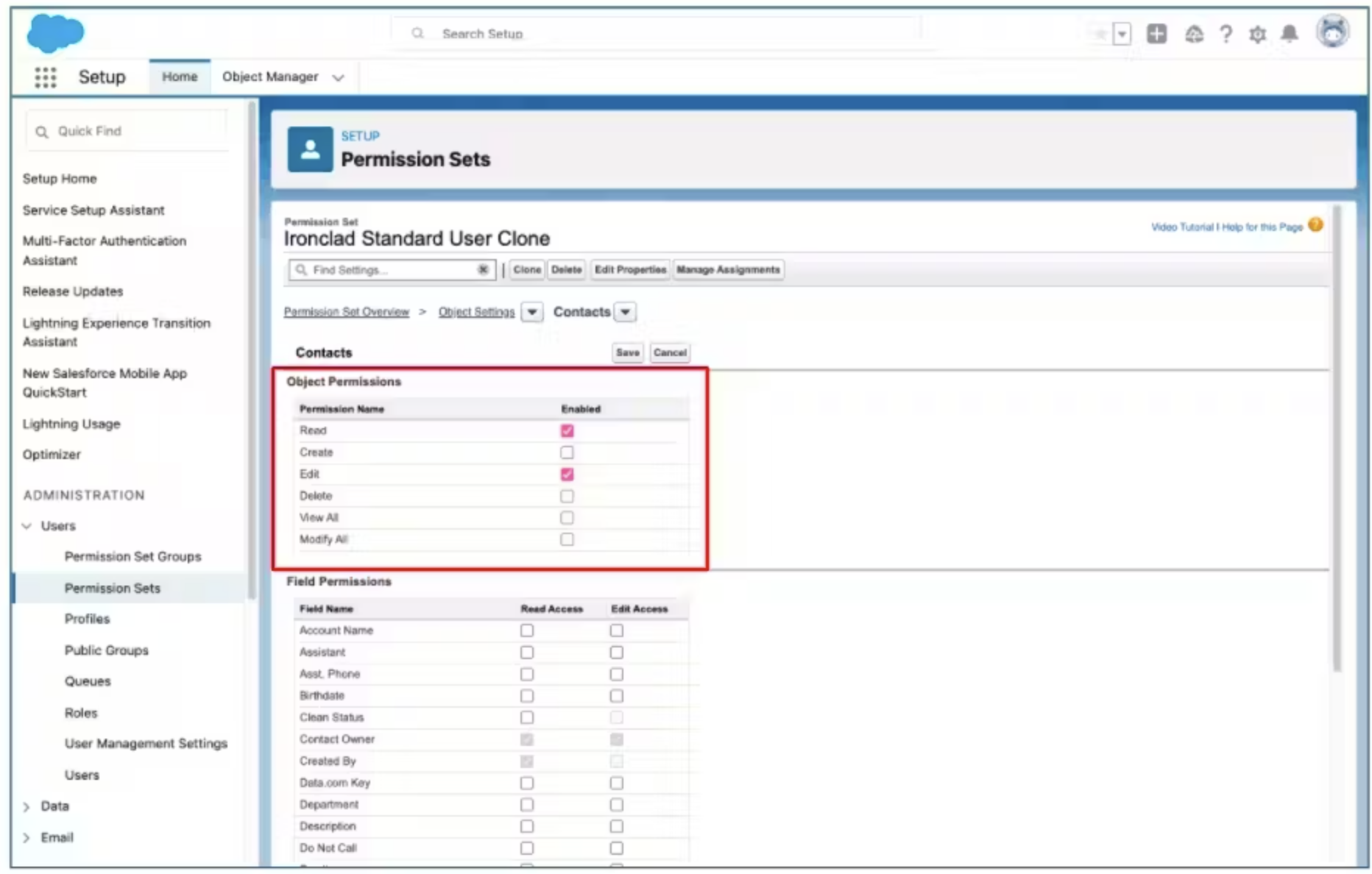Click the Clone button
Screen dimensions: 1372x874
527,270
